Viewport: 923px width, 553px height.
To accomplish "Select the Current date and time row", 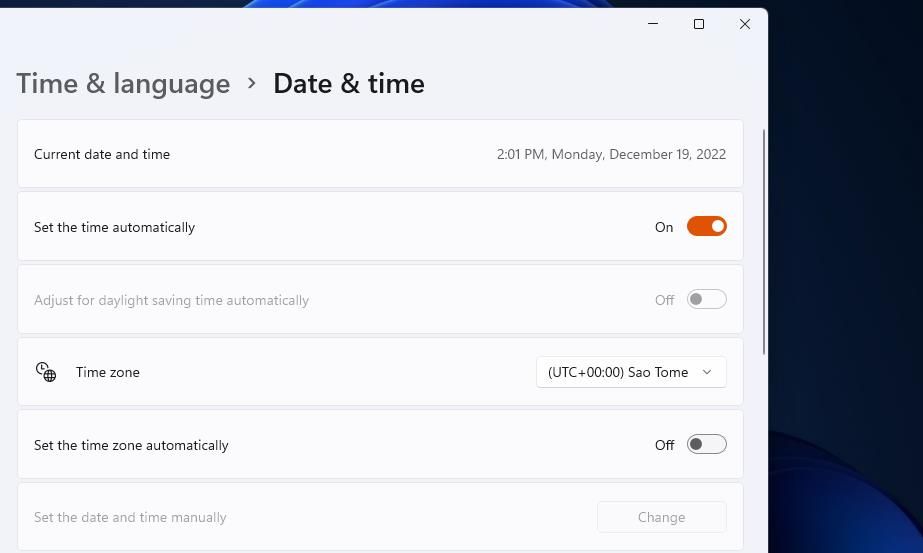I will click(x=380, y=154).
